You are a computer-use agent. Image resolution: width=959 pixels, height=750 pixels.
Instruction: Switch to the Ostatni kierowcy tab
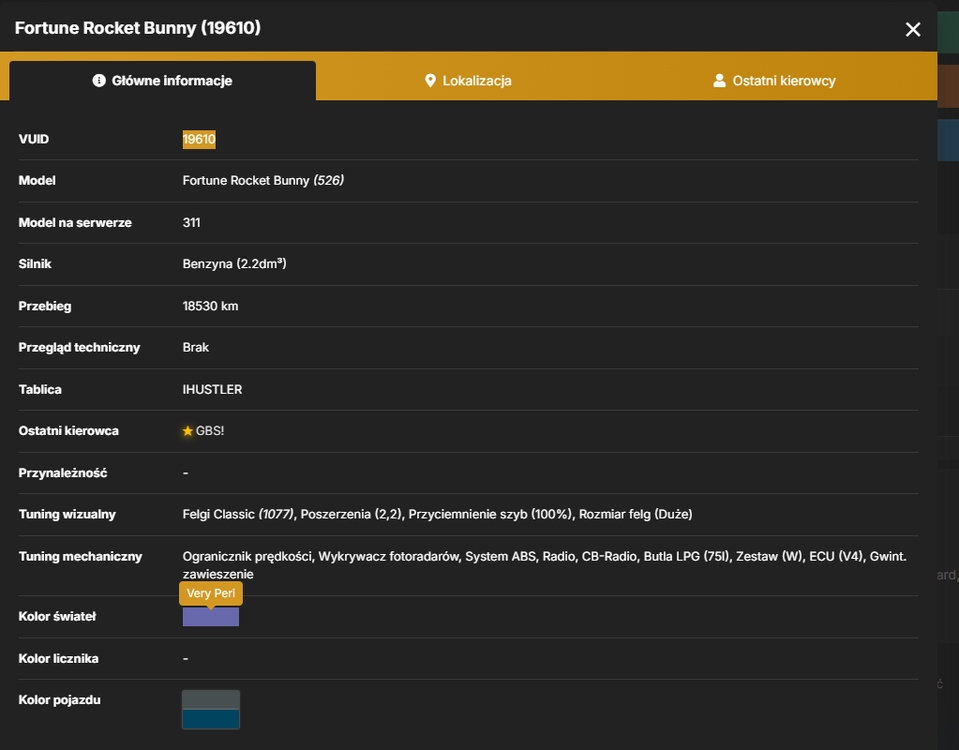(774, 81)
